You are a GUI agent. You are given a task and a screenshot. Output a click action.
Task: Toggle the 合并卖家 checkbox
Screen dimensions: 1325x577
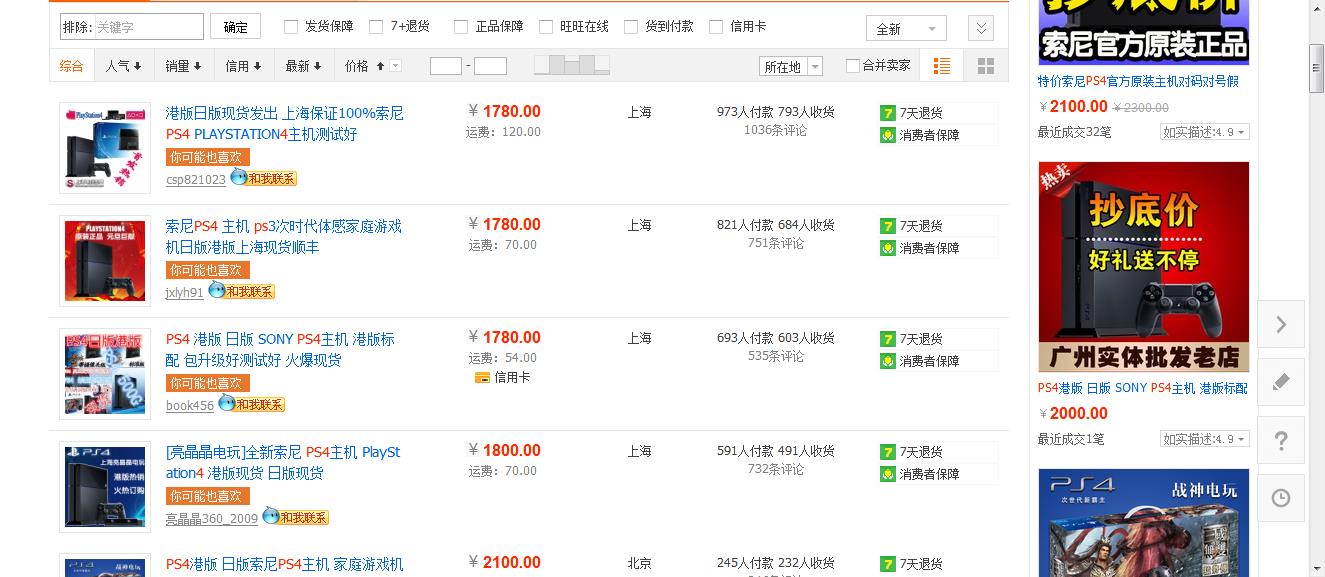coord(853,66)
